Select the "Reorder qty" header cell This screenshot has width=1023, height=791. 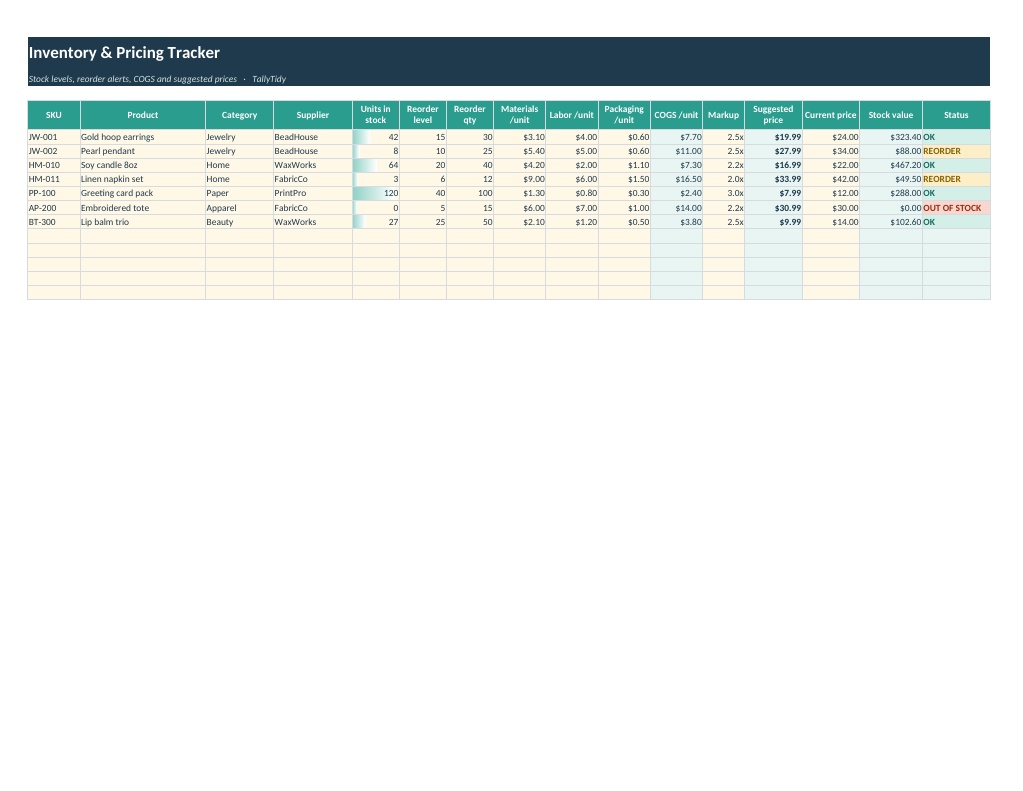[470, 115]
